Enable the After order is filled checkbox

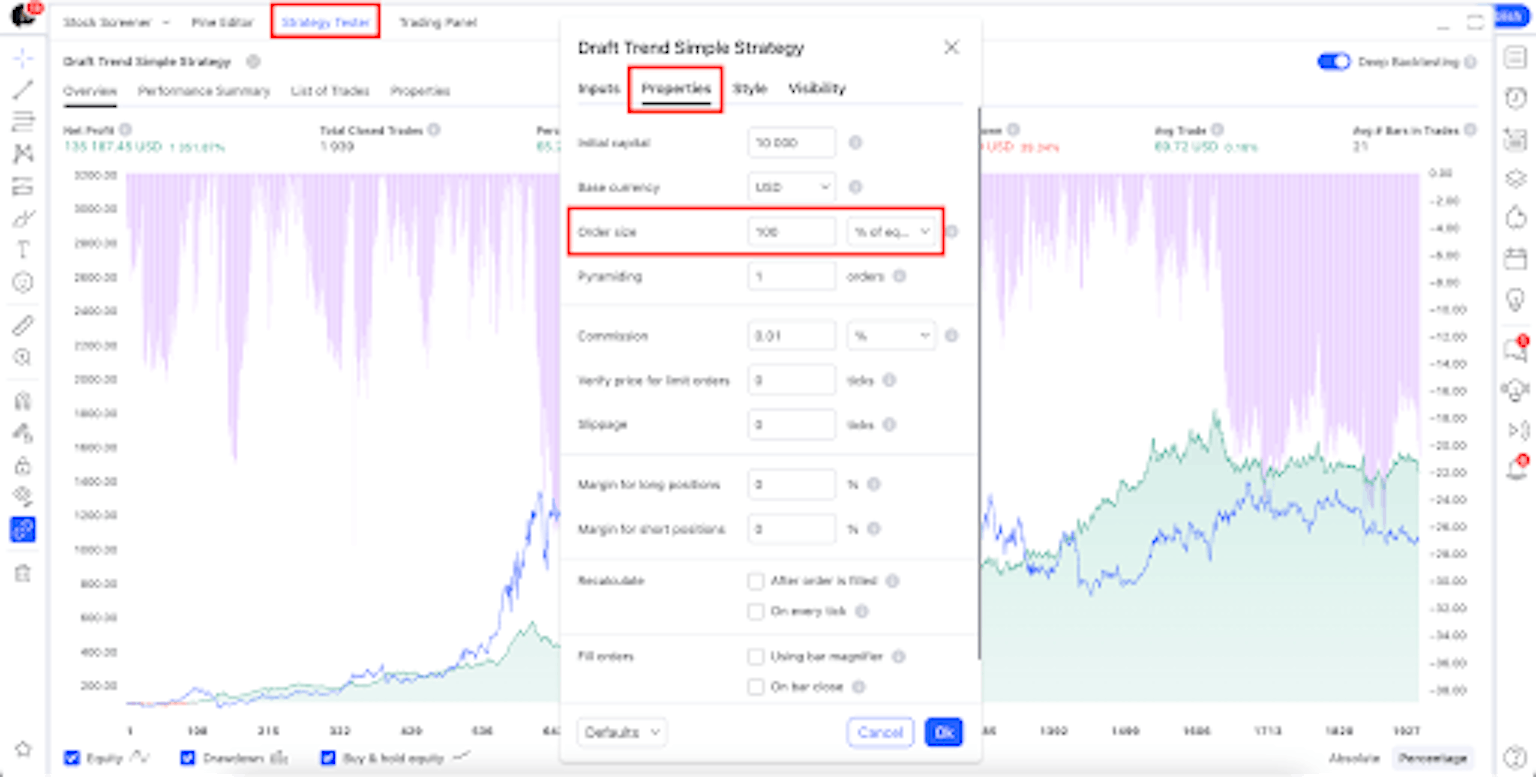757,581
